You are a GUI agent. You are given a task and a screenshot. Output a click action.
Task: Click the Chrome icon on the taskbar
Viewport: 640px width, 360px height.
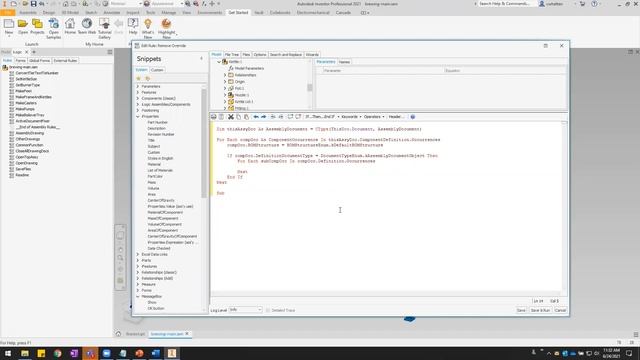tap(58, 353)
